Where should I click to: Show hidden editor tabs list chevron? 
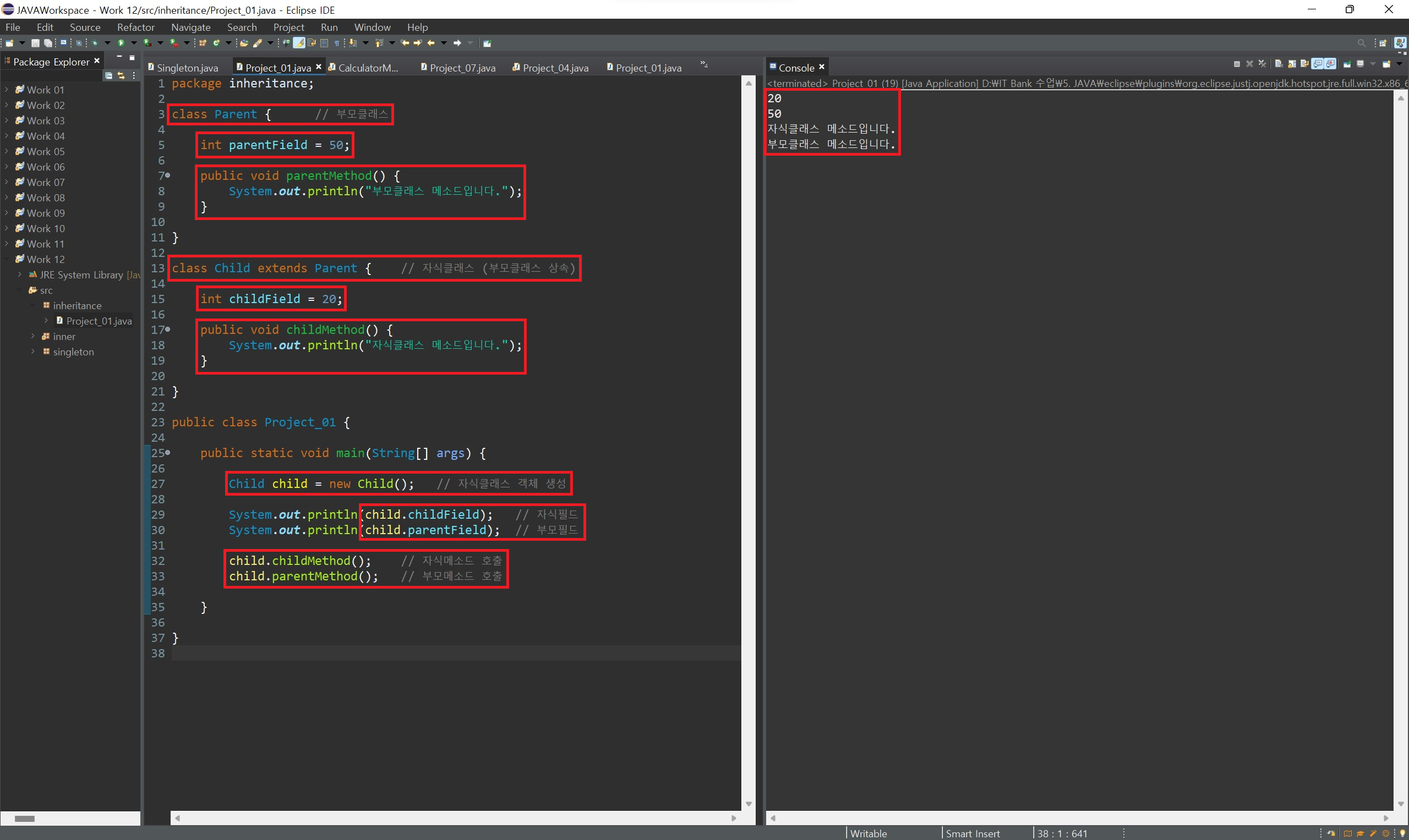(704, 64)
